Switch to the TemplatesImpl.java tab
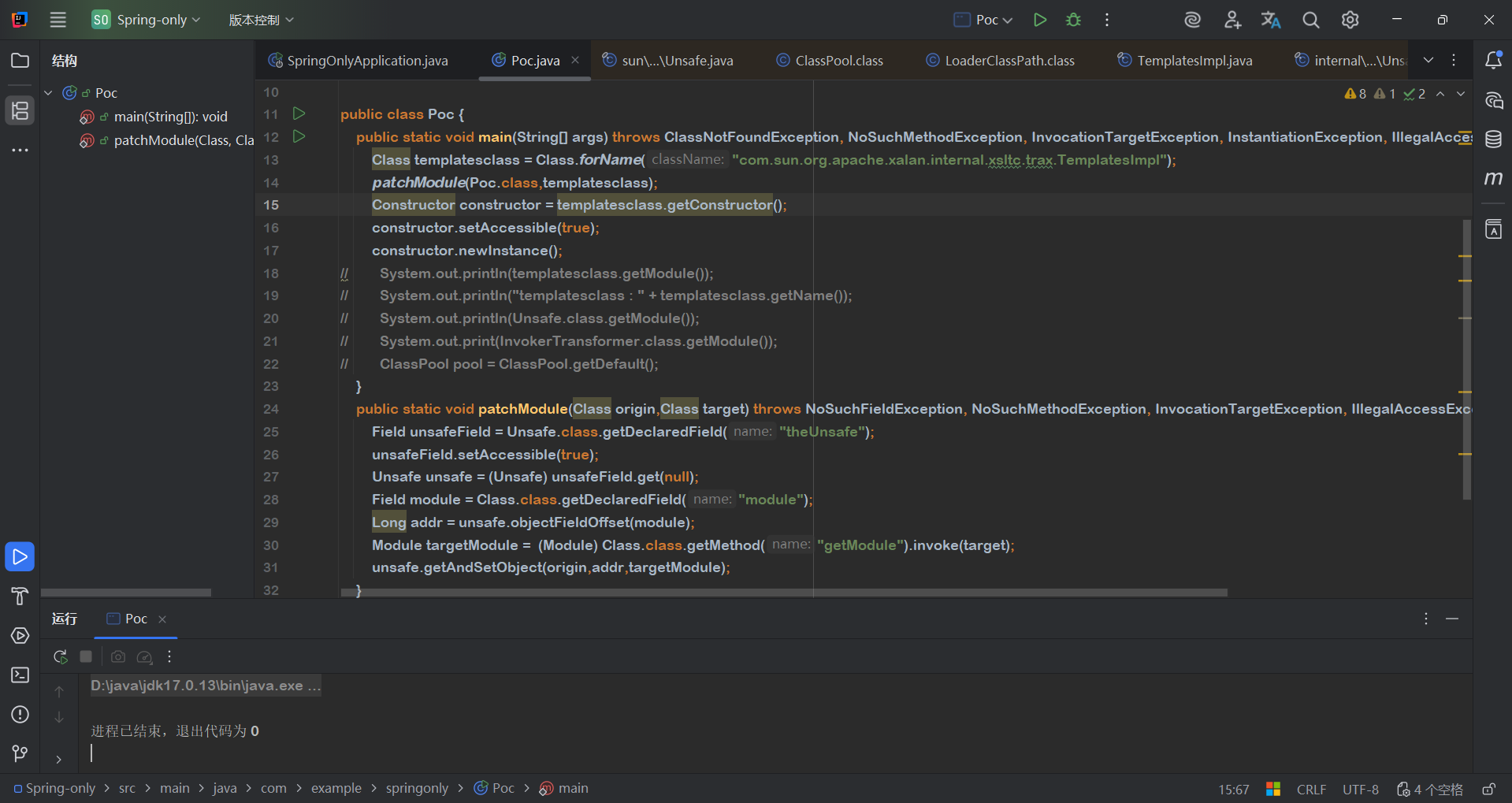1512x803 pixels. click(1194, 61)
